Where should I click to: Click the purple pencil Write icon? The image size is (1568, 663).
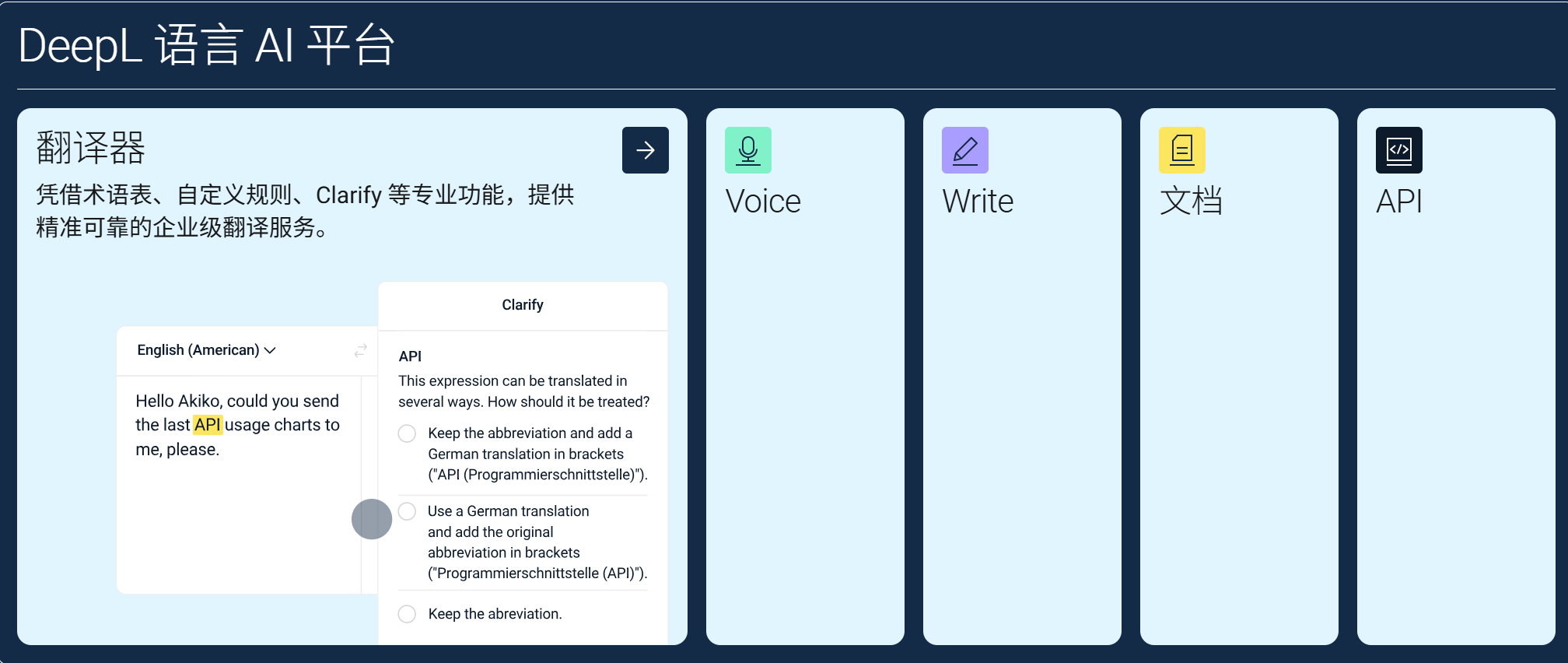pyautogui.click(x=964, y=150)
